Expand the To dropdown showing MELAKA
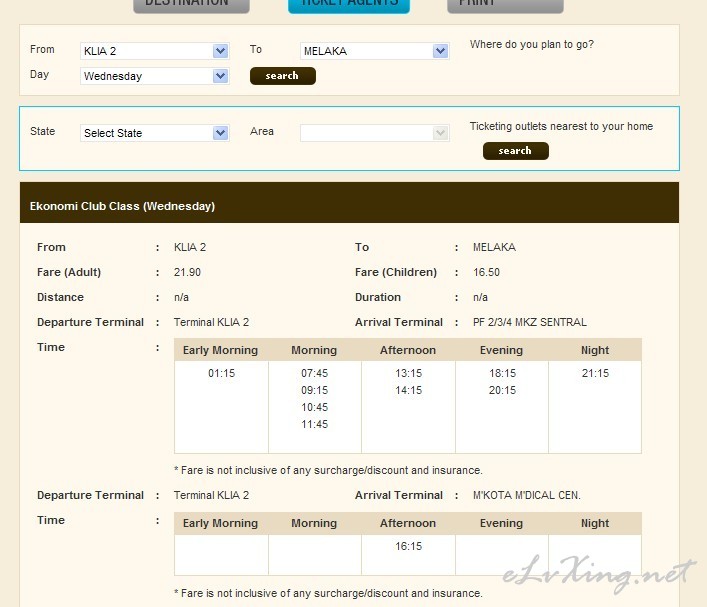 pyautogui.click(x=374, y=51)
